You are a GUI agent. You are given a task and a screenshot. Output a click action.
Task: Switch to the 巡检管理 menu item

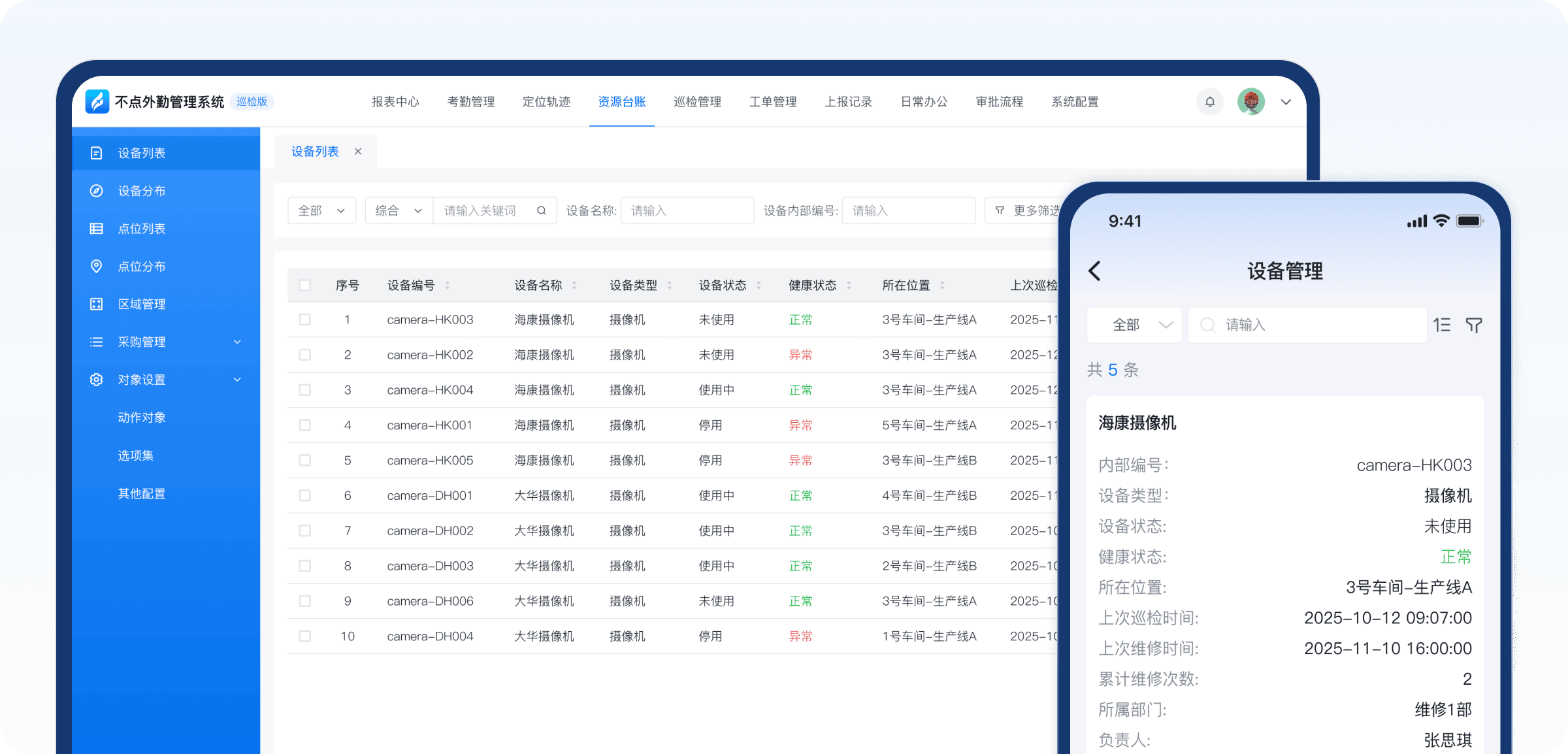(x=697, y=101)
